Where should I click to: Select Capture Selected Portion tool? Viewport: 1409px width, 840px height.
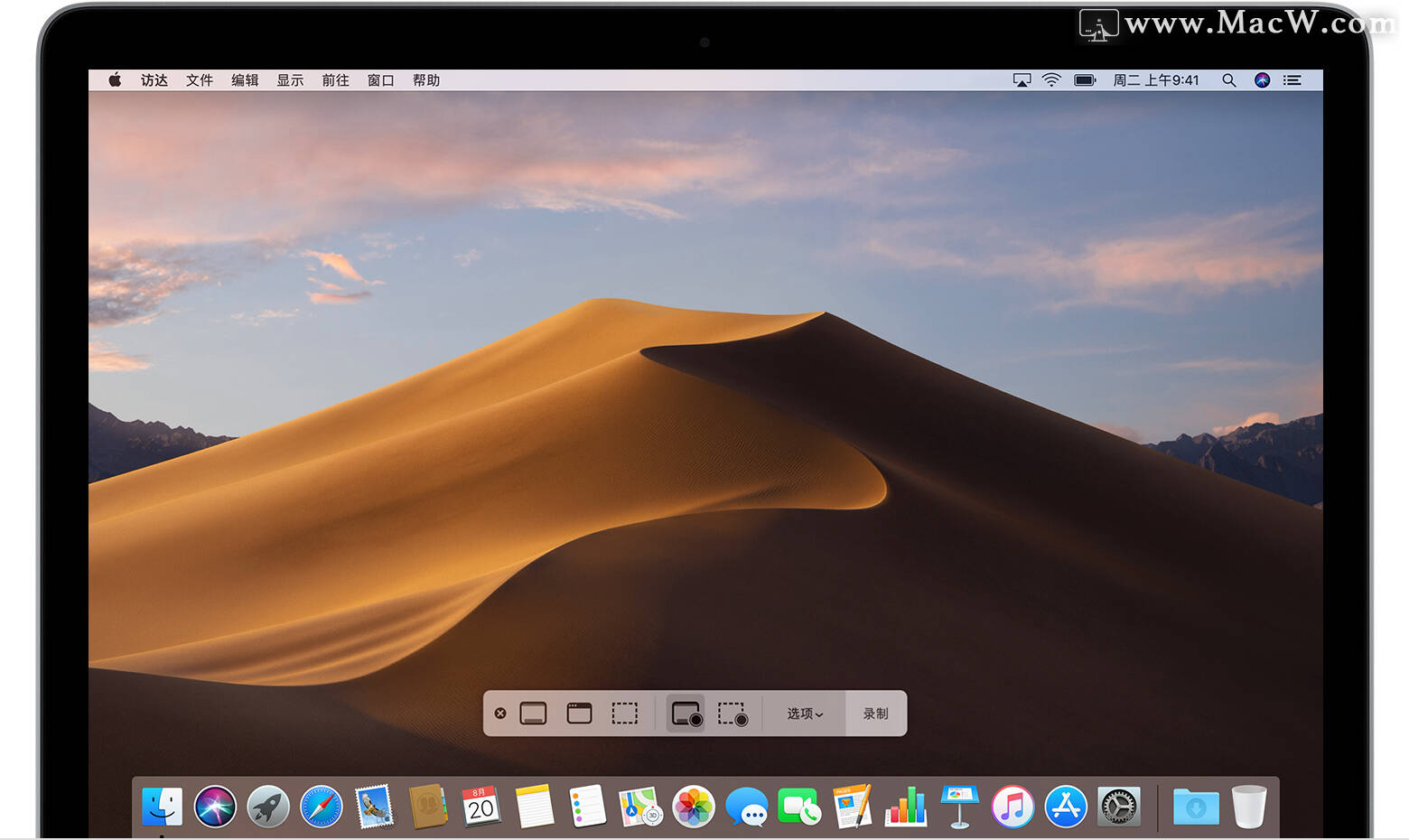625,714
